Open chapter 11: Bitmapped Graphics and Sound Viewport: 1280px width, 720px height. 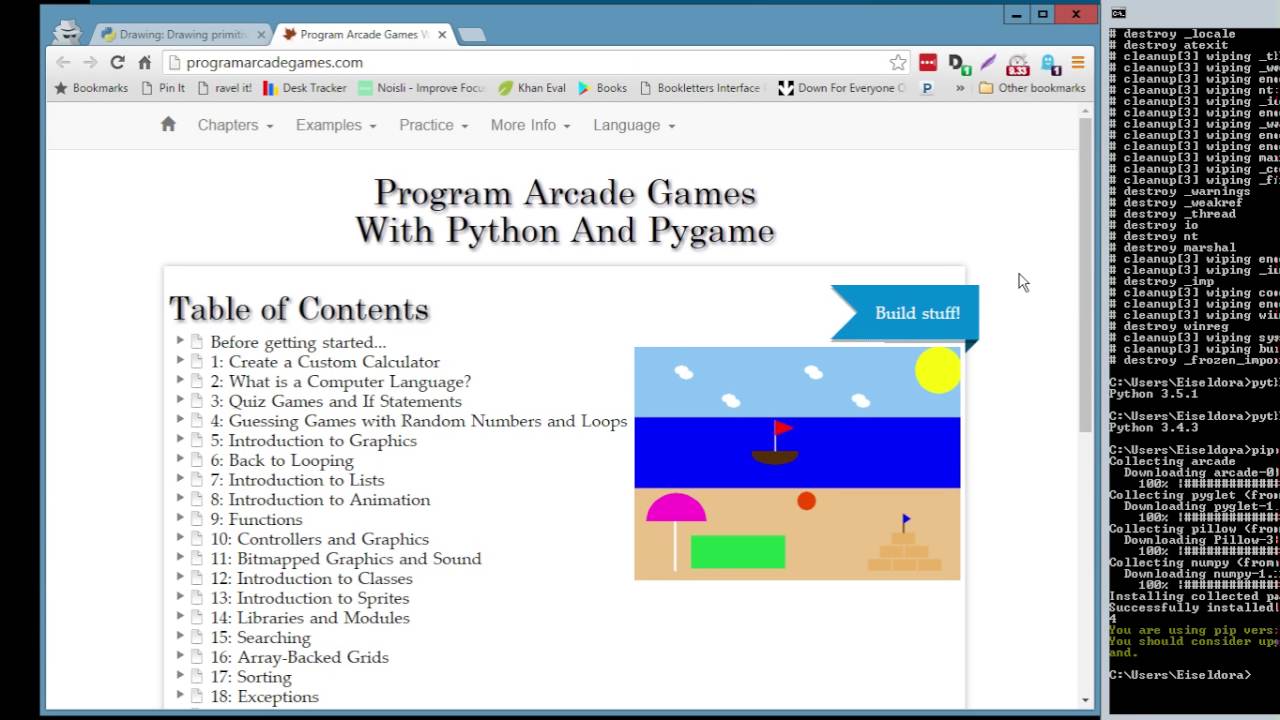(345, 558)
